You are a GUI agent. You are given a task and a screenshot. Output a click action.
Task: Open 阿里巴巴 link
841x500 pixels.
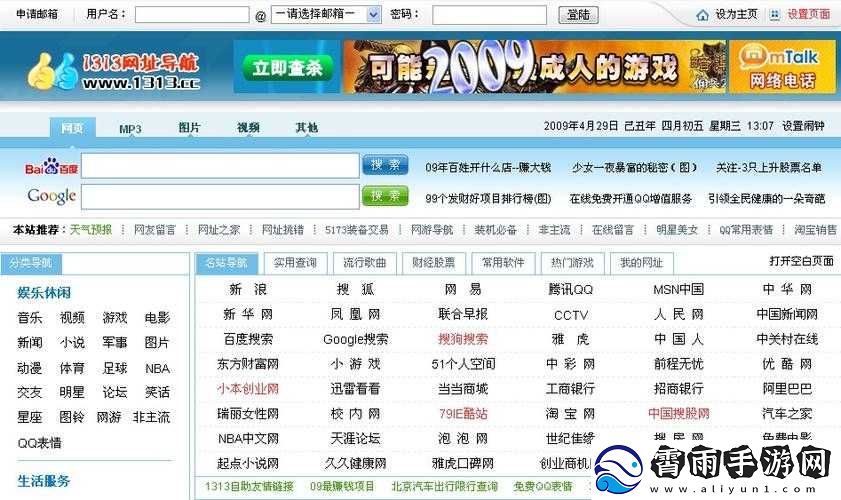[787, 389]
